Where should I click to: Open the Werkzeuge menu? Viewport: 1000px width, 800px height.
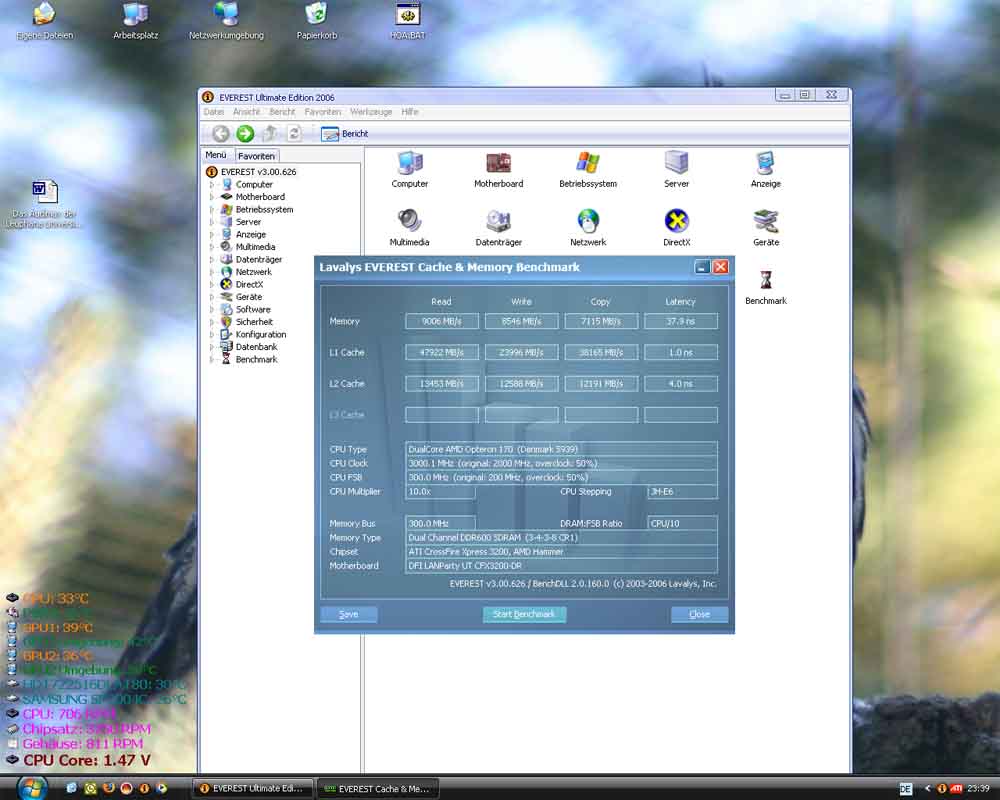point(371,112)
